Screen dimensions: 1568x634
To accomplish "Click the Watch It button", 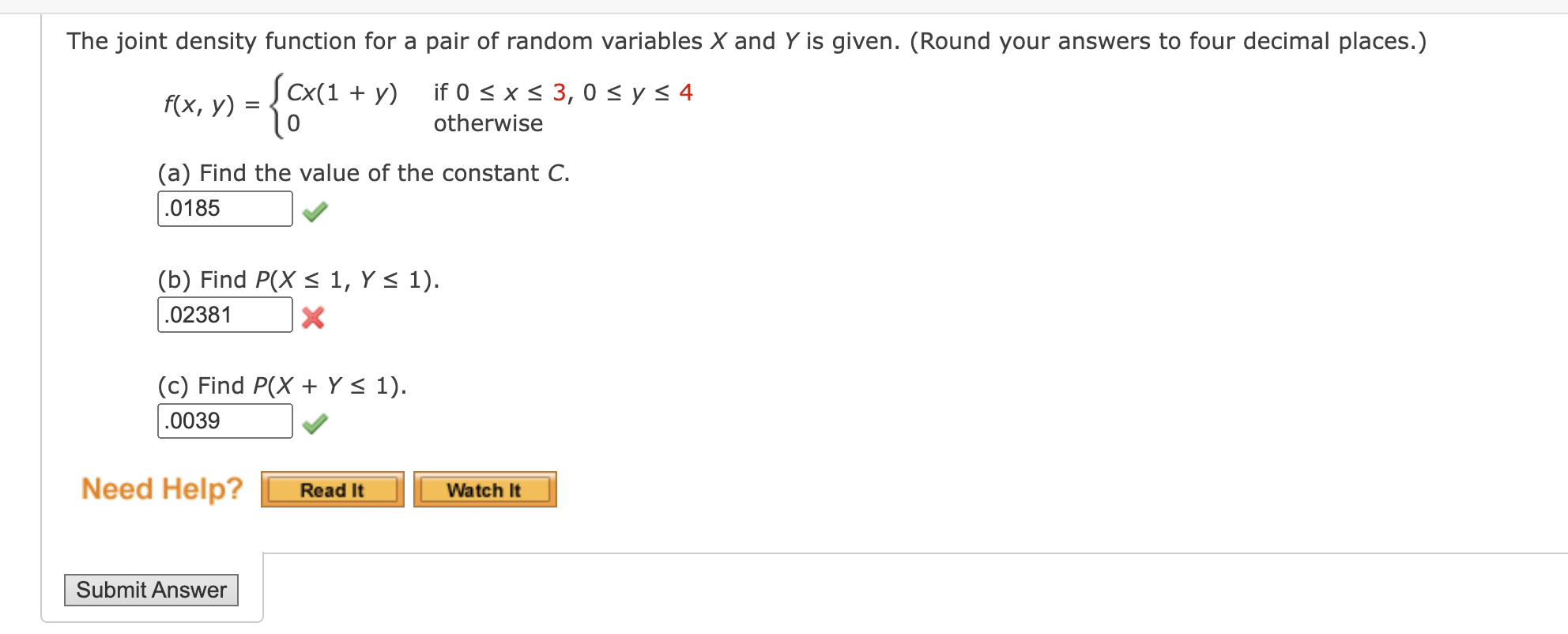I will point(484,489).
